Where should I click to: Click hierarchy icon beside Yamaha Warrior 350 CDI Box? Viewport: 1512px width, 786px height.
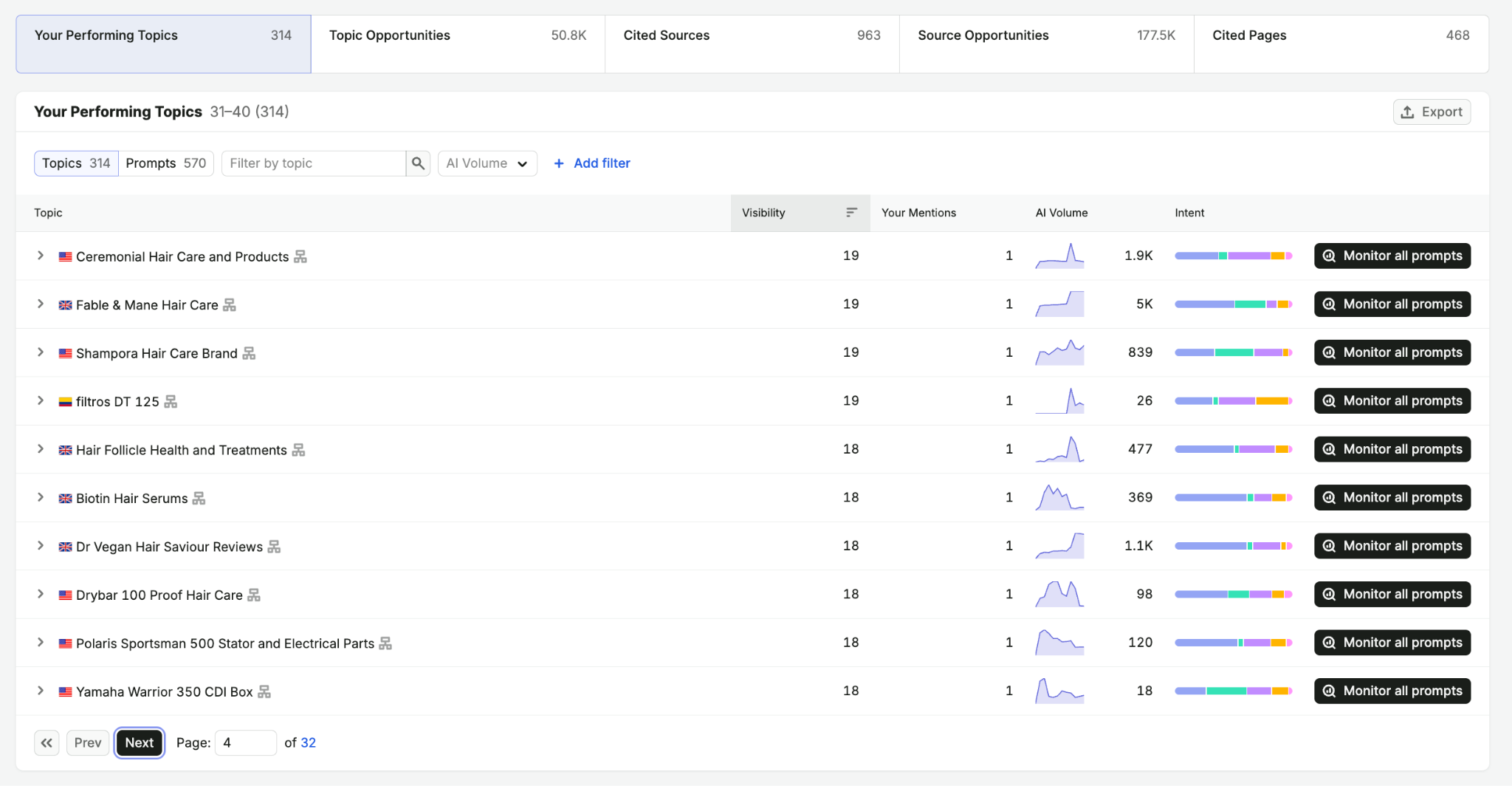264,692
